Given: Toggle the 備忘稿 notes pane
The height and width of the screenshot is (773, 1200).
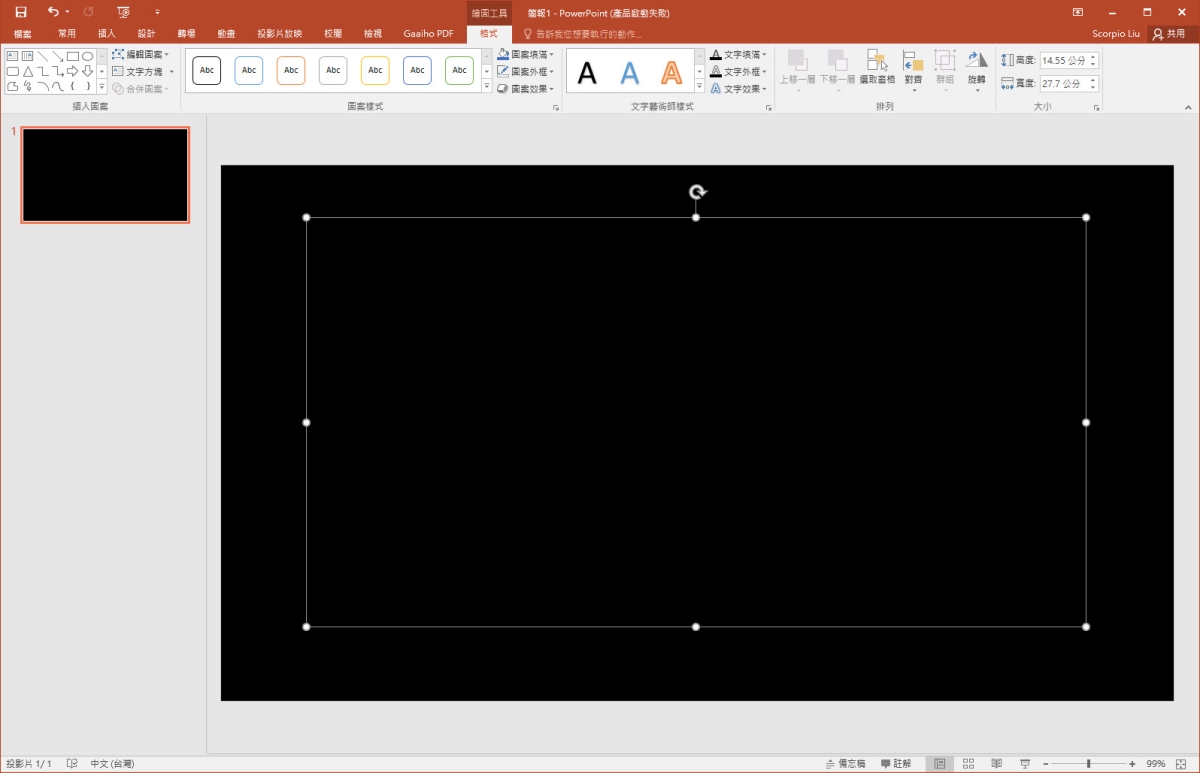Looking at the screenshot, I should 845,764.
